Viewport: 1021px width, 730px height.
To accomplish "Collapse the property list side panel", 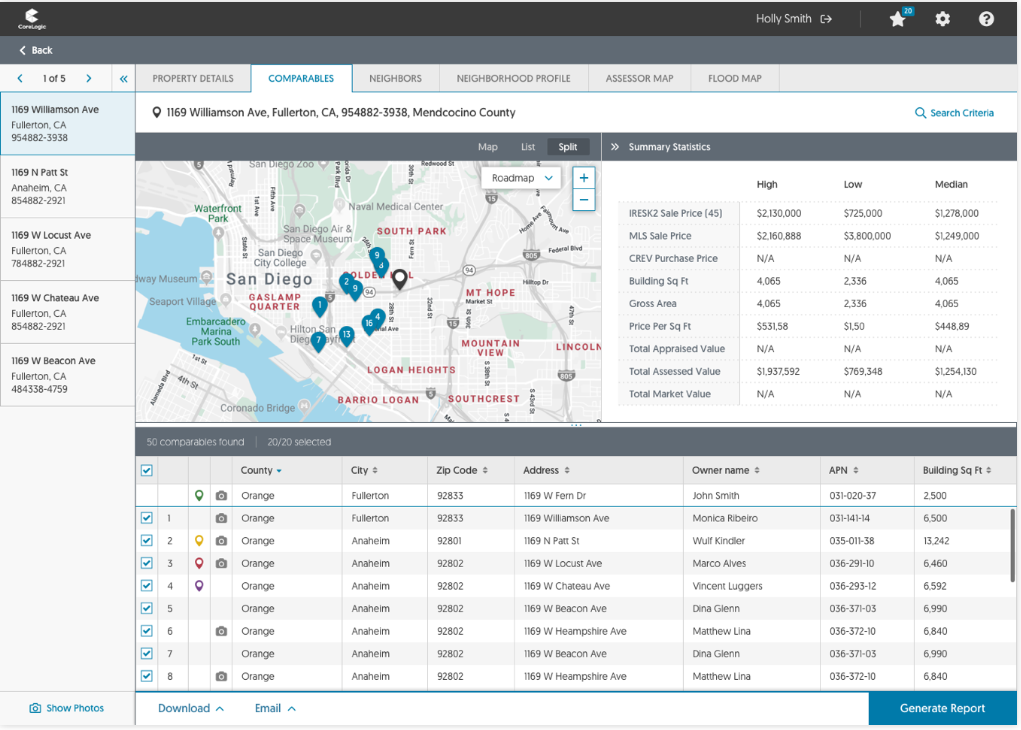I will (x=124, y=78).
